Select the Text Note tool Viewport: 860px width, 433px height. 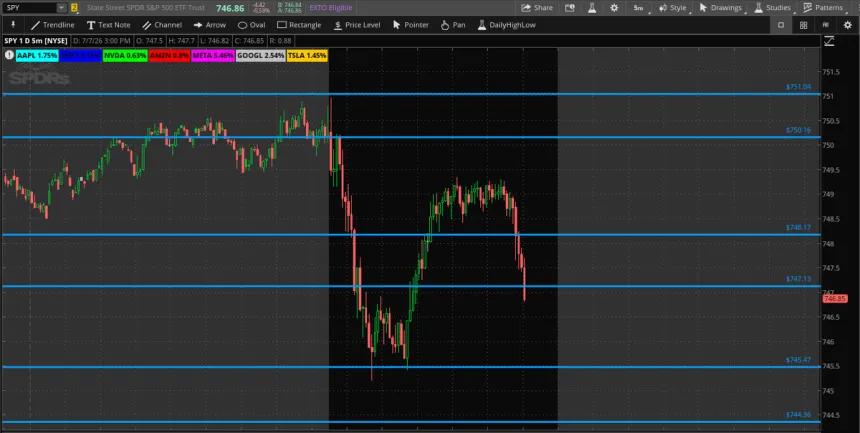pyautogui.click(x=109, y=25)
